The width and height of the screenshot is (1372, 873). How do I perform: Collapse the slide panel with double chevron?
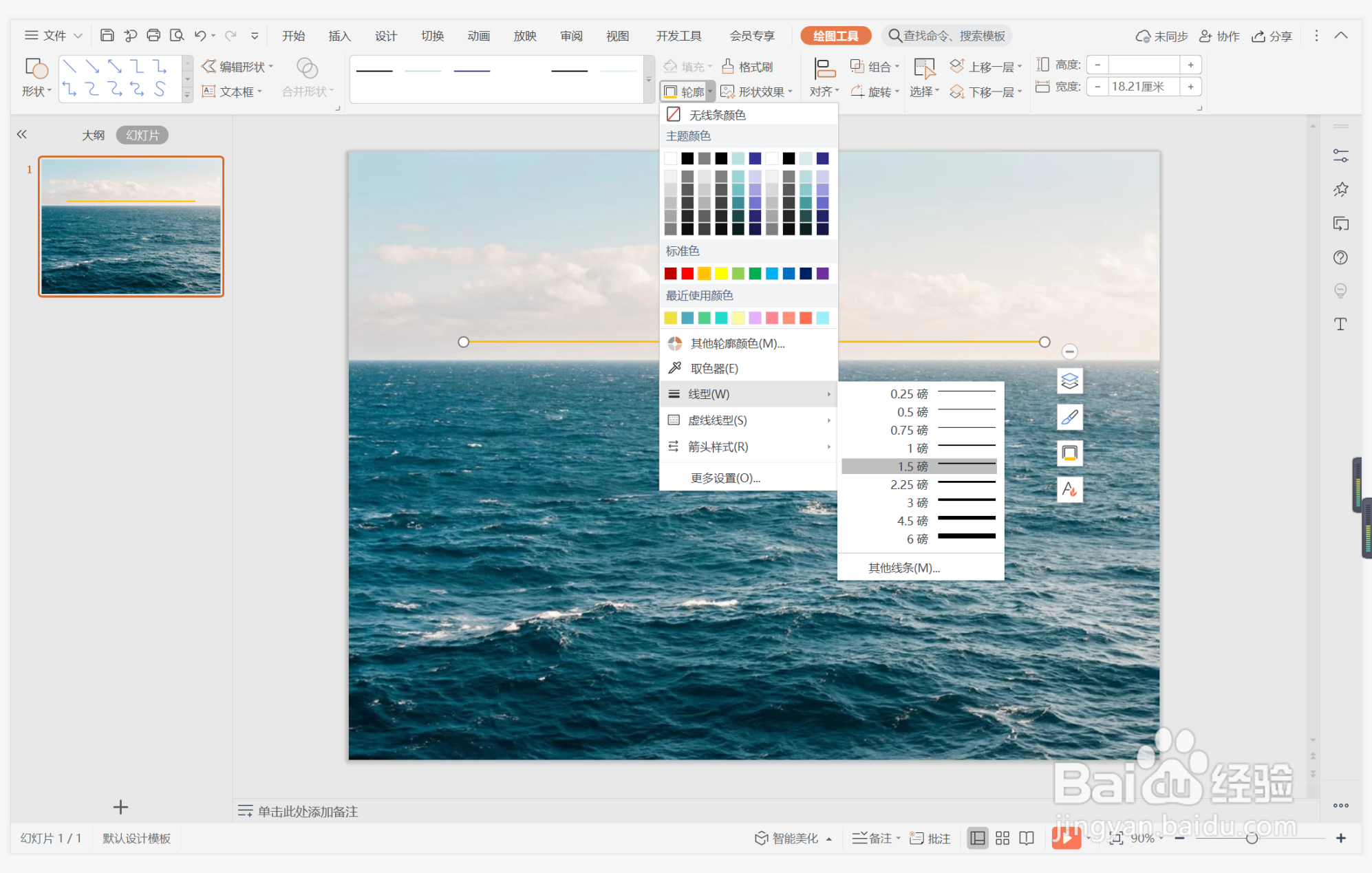click(x=21, y=135)
